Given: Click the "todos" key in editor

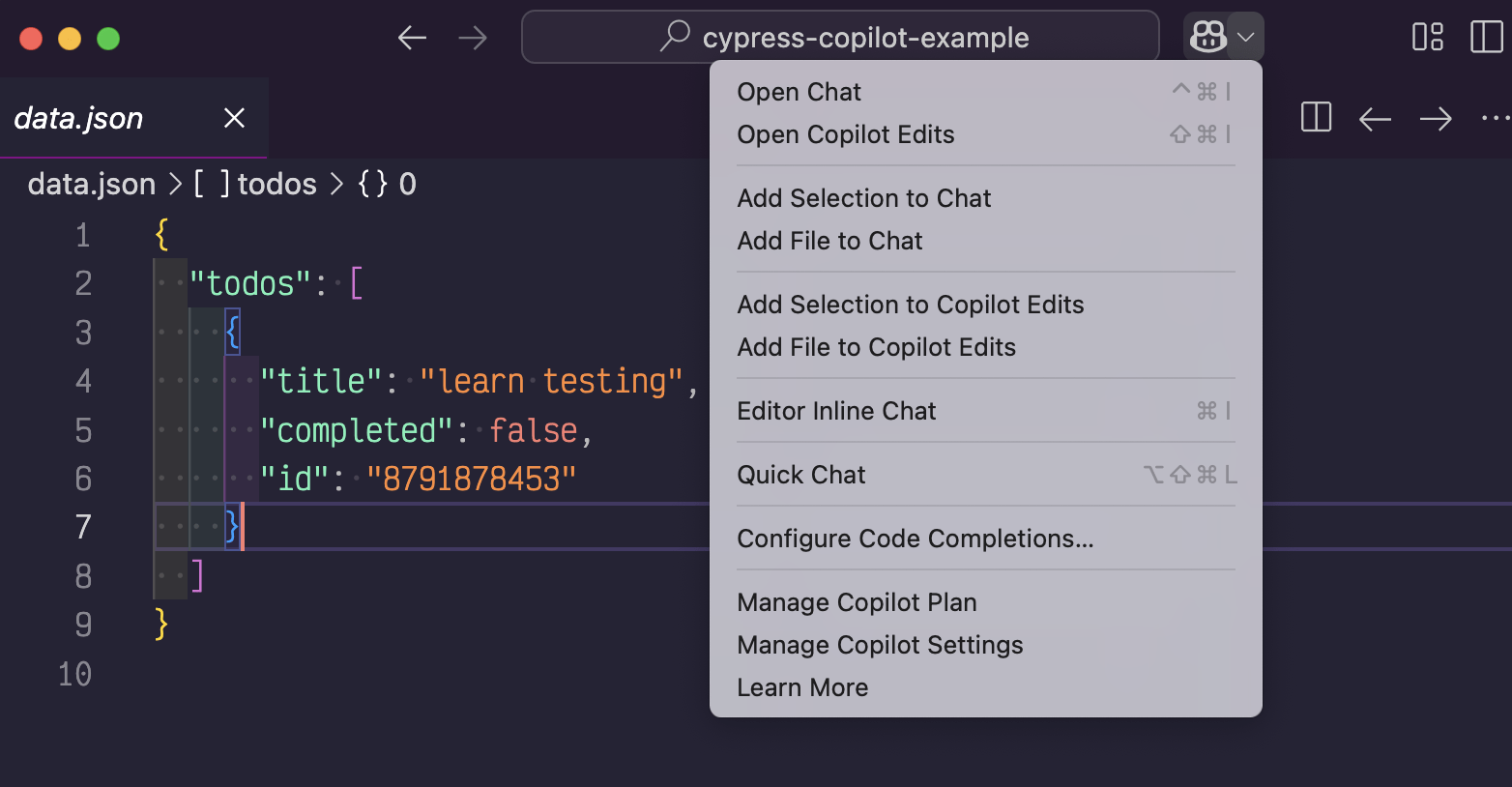Looking at the screenshot, I should (x=250, y=283).
